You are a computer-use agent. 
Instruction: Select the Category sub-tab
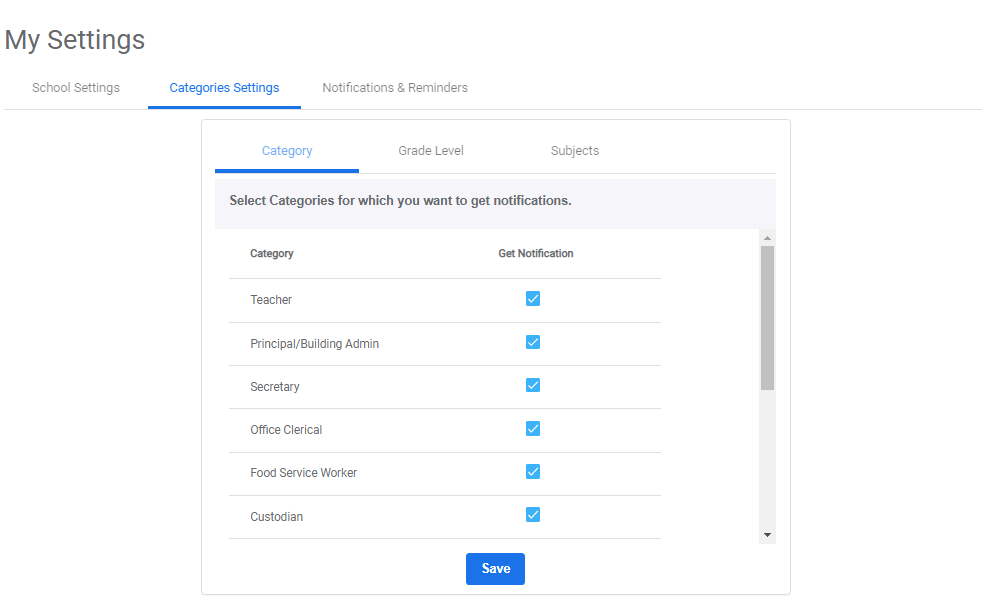287,151
